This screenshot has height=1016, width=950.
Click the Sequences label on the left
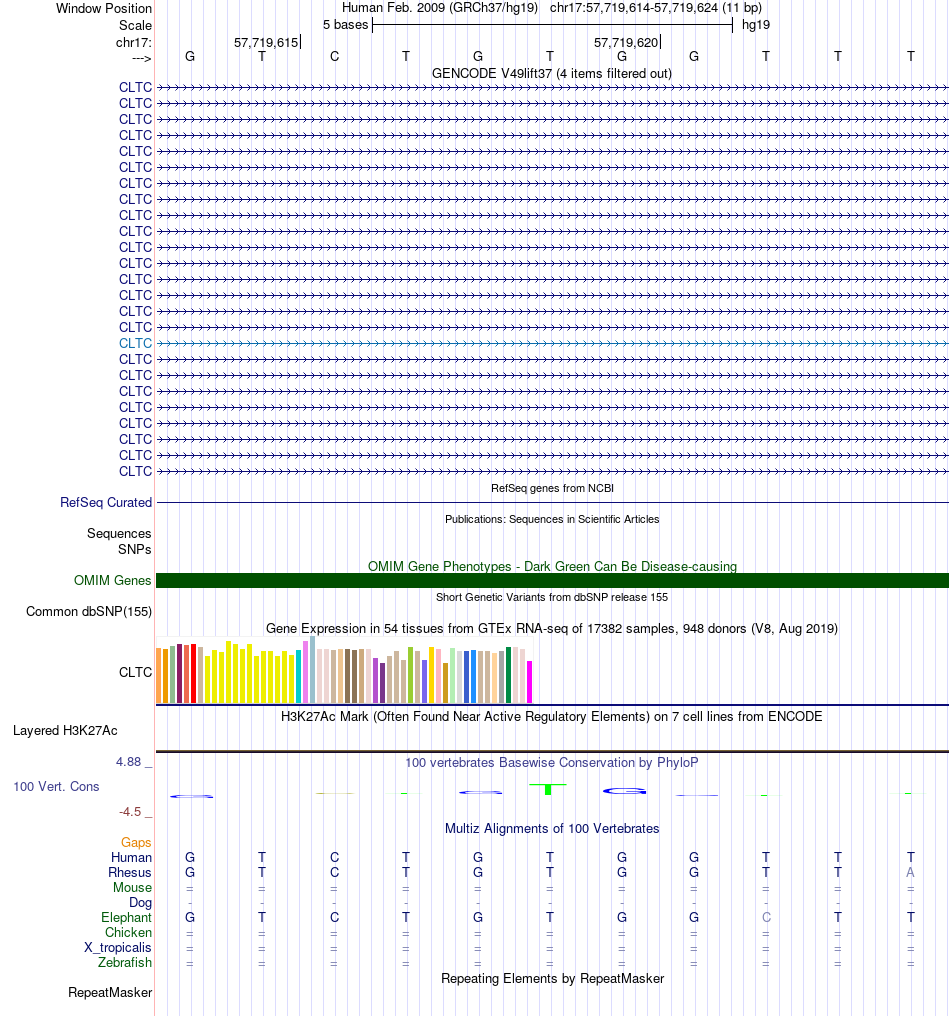click(x=119, y=533)
